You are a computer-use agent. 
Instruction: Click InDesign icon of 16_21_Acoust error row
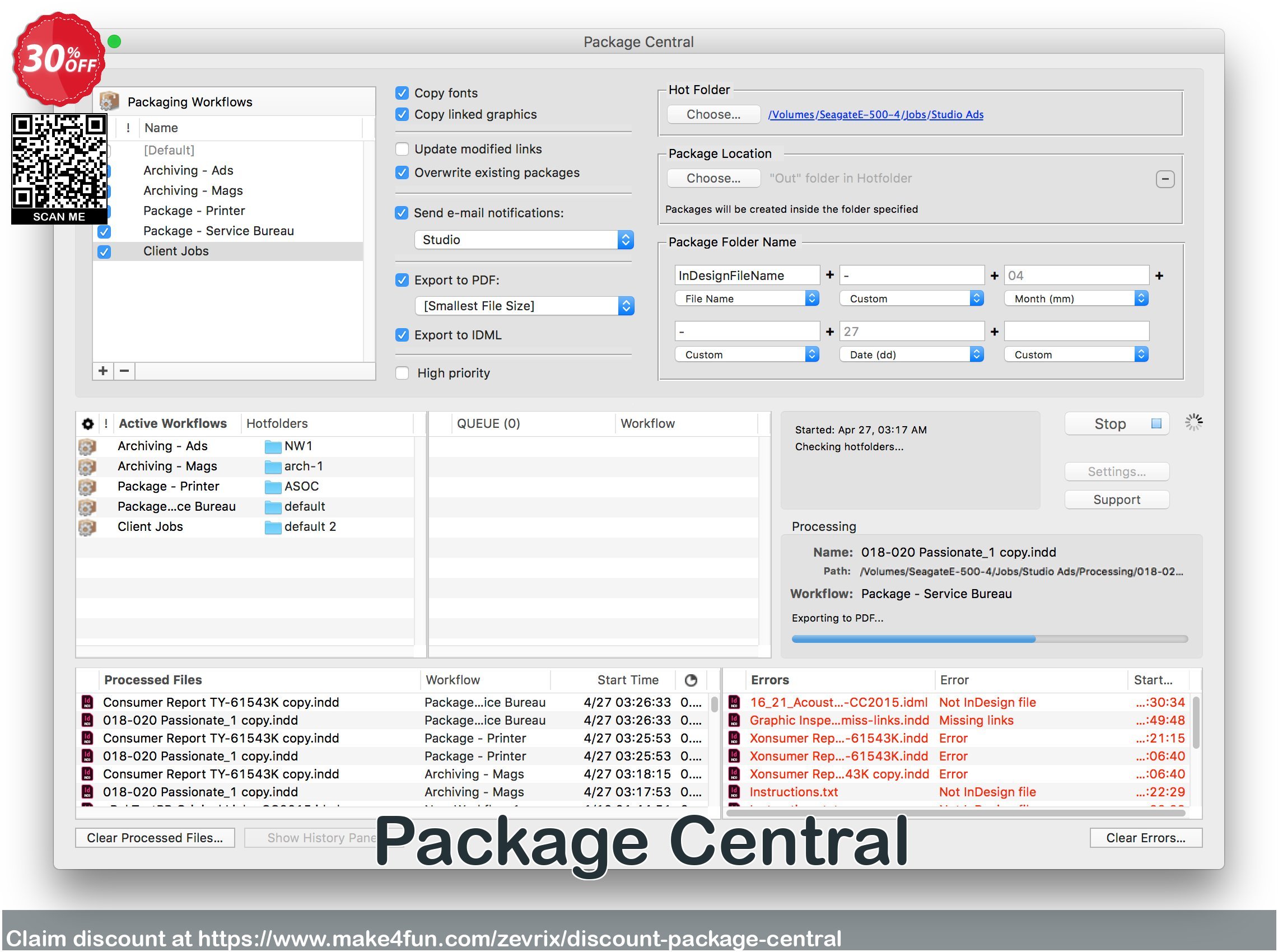click(734, 702)
